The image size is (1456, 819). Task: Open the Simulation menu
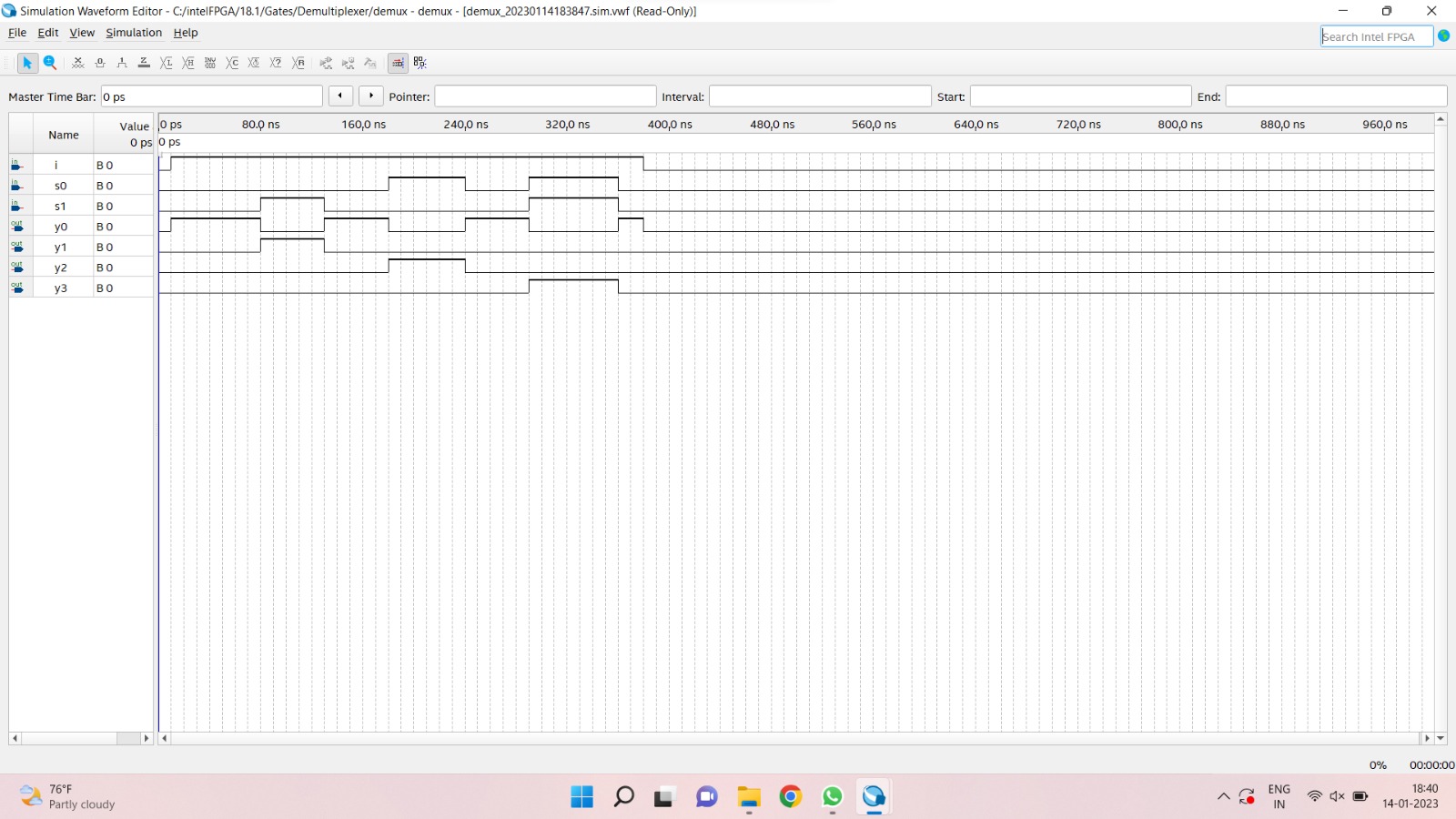(x=133, y=33)
